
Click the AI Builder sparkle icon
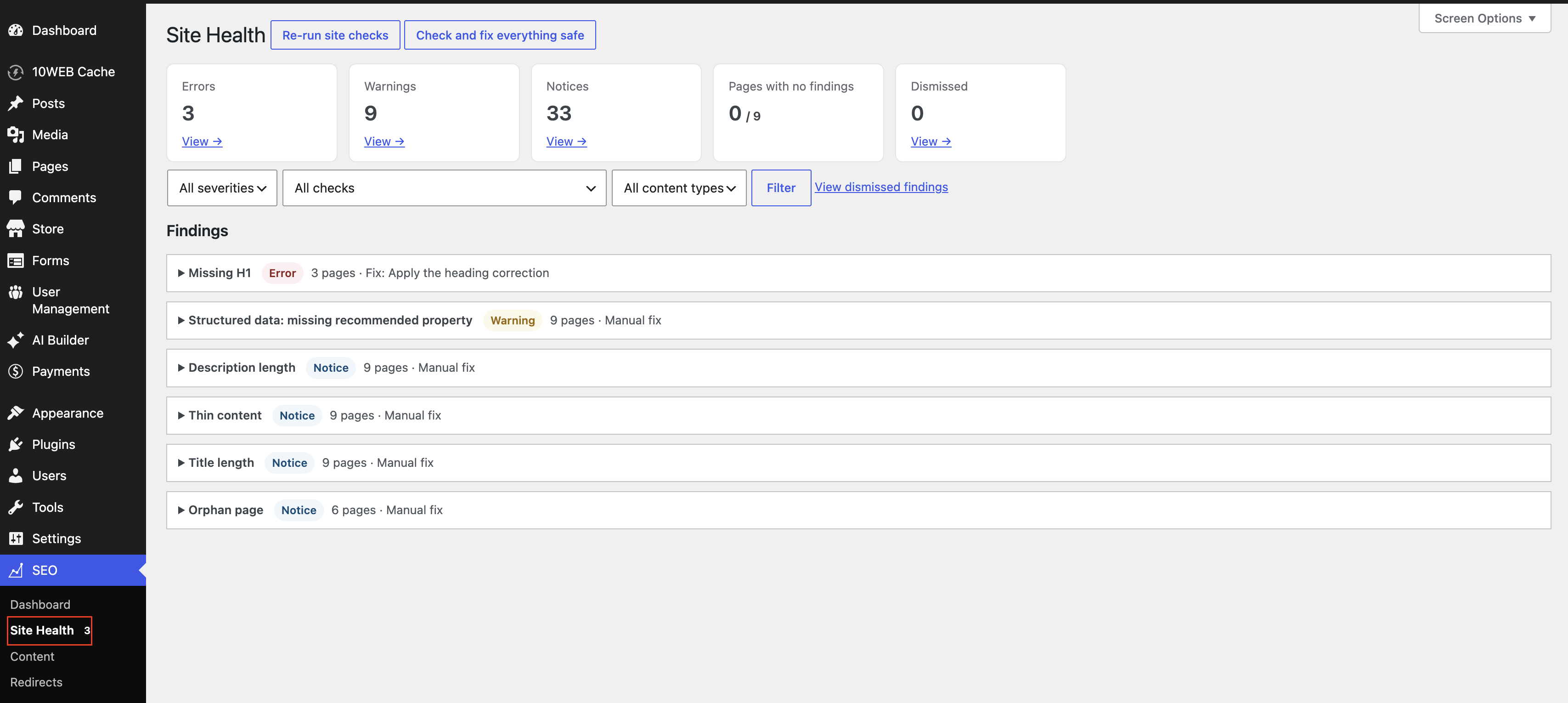[16, 340]
